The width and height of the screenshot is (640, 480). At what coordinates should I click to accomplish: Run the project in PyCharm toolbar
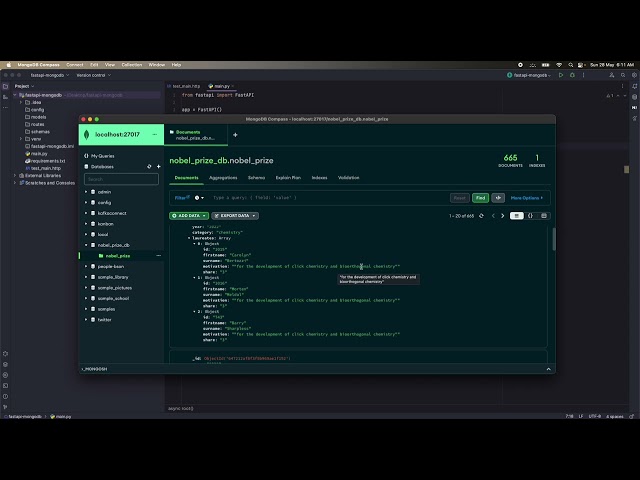[561, 75]
